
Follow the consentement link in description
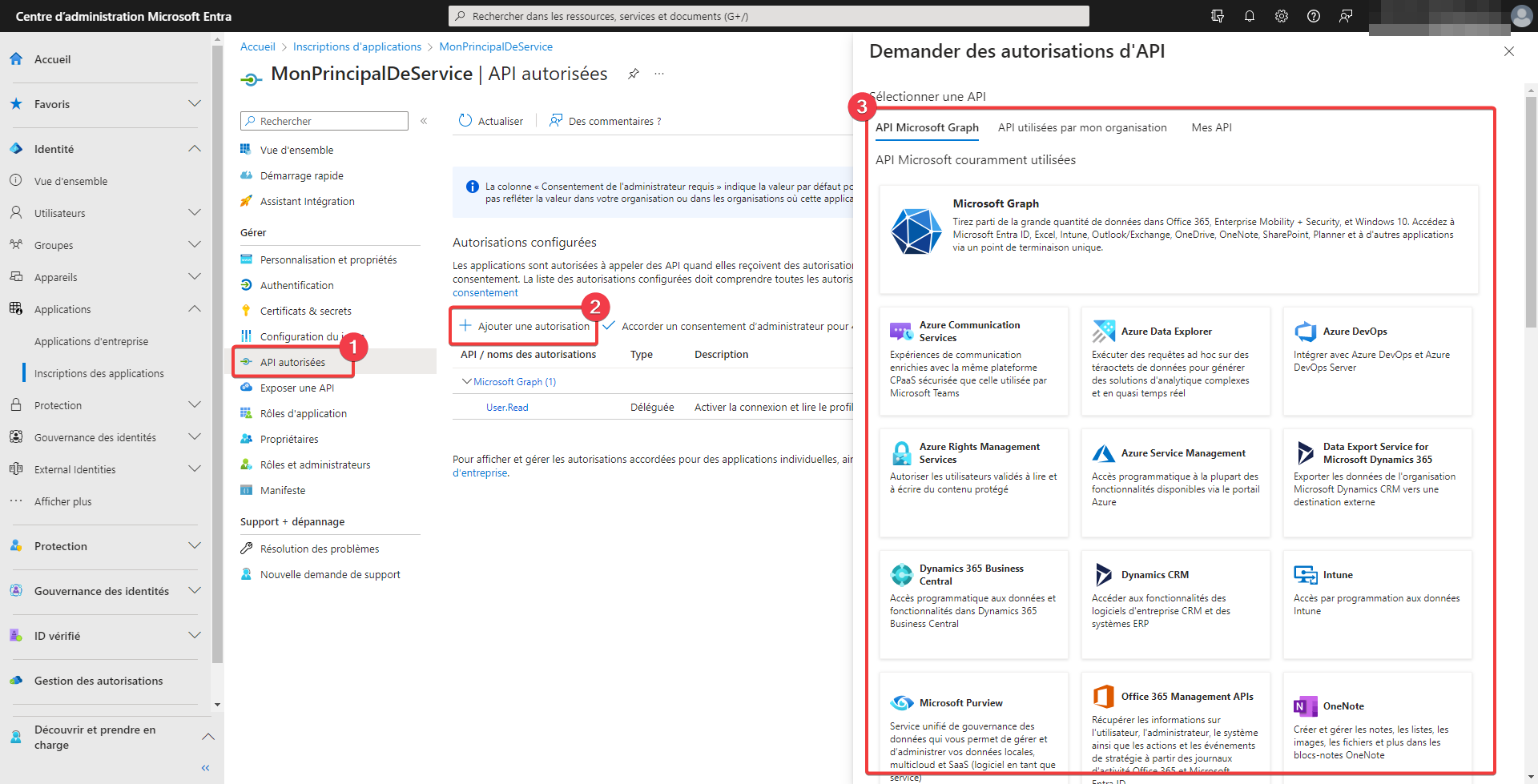[485, 293]
